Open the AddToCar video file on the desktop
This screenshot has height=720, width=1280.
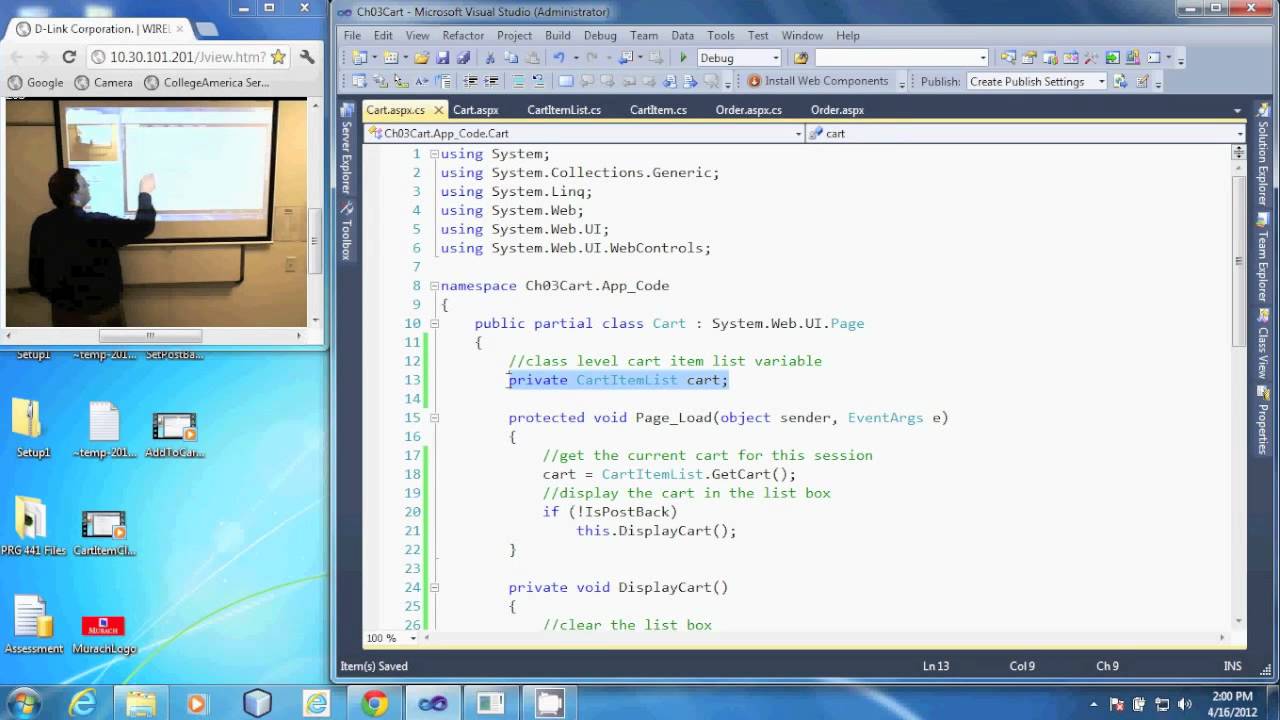pyautogui.click(x=174, y=434)
